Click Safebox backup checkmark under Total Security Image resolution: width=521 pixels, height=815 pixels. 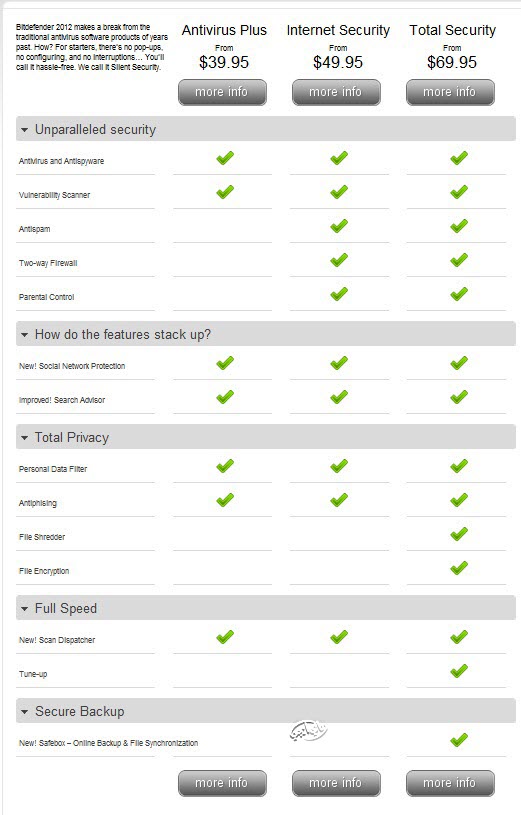(x=459, y=740)
